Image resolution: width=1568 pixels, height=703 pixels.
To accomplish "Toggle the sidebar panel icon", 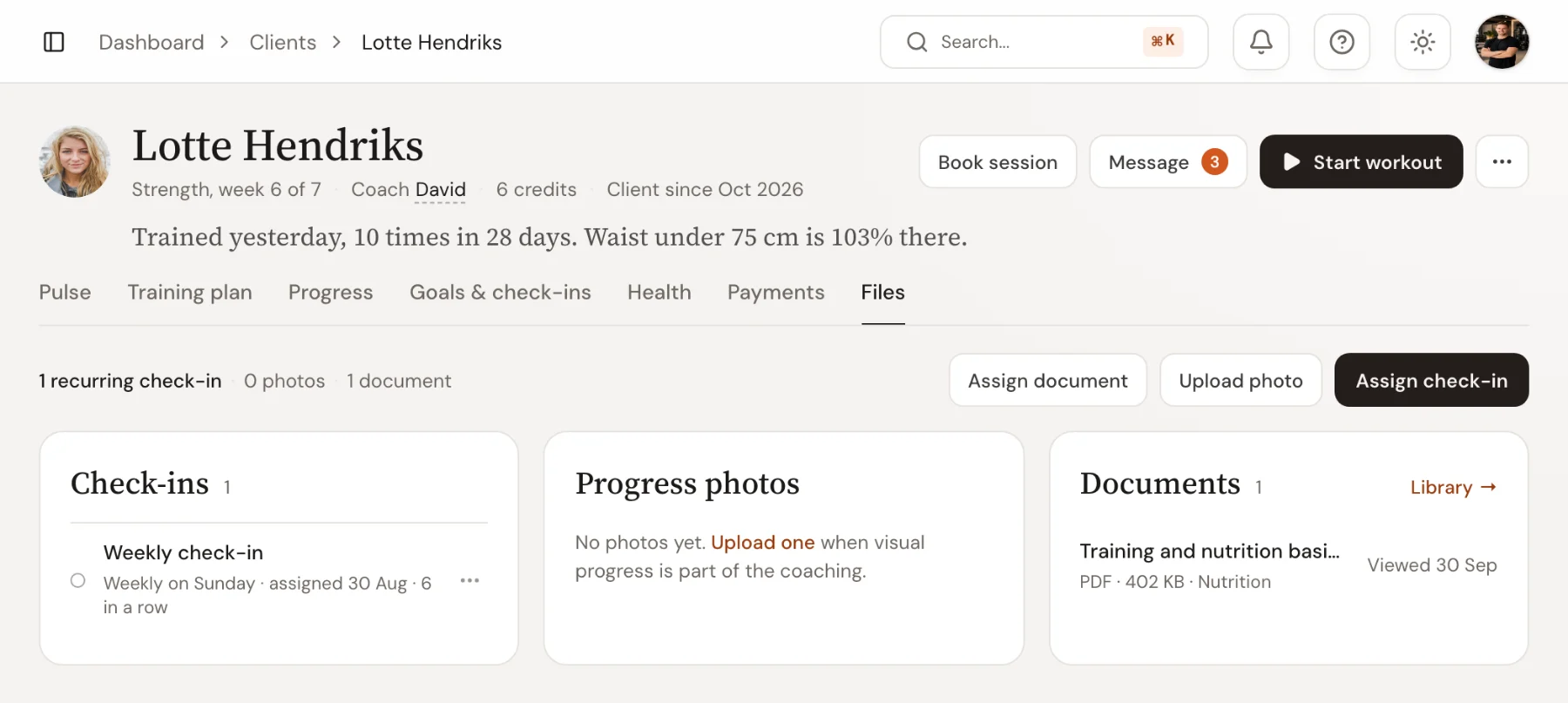I will (x=54, y=42).
